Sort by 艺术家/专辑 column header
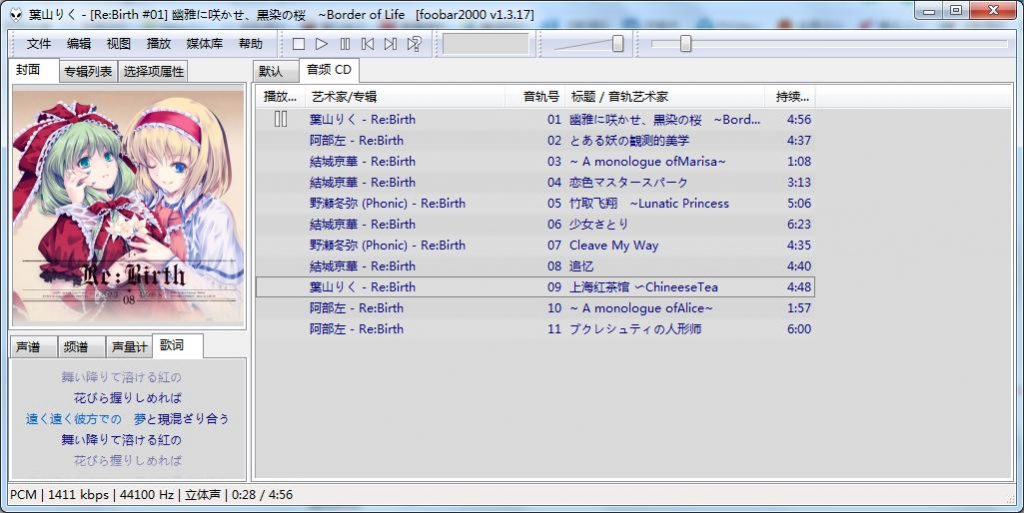Image resolution: width=1024 pixels, height=513 pixels. tap(405, 97)
